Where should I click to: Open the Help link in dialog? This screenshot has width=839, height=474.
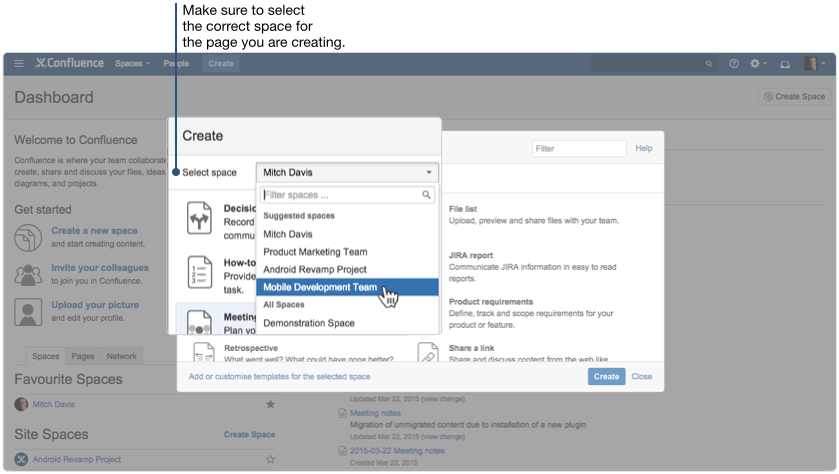coord(644,148)
